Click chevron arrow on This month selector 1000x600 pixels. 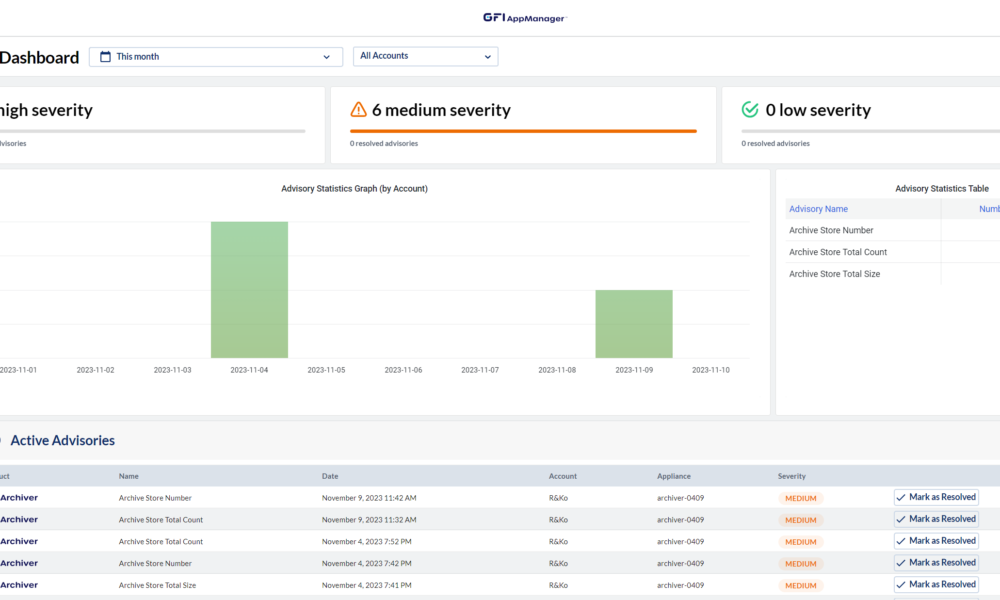[x=326, y=57]
